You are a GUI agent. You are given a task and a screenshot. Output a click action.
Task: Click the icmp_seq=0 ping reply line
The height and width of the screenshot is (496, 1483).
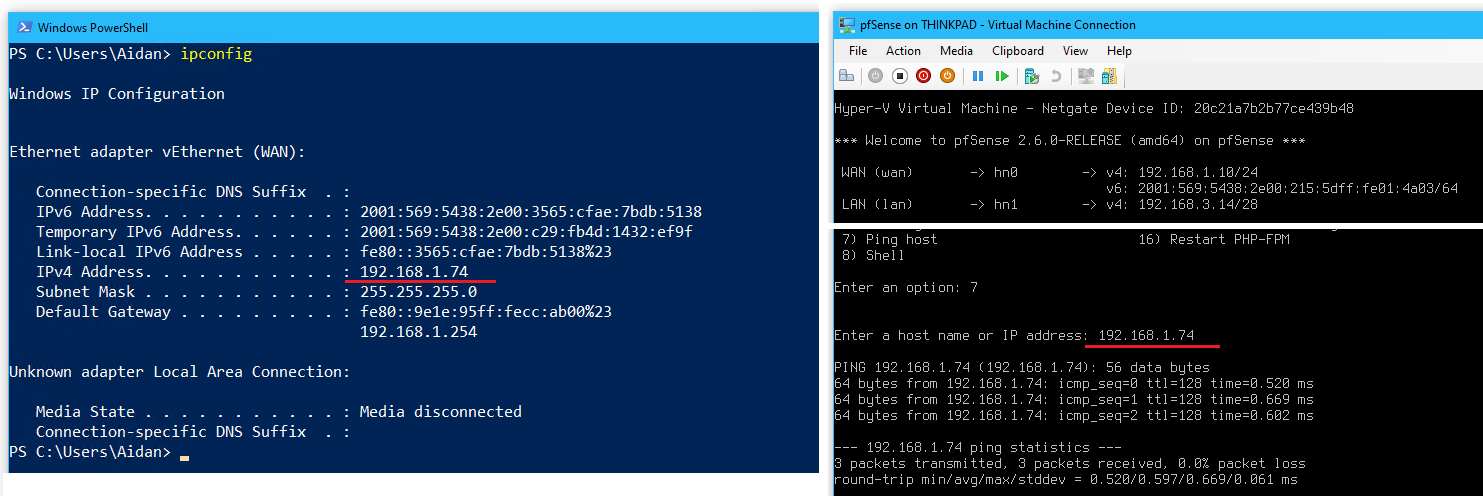point(1074,383)
